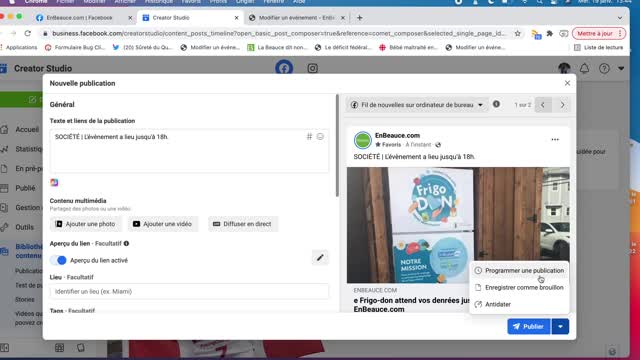Open the Chrome extensions puzzle icon
This screenshot has height=360, width=640.
coord(549,33)
